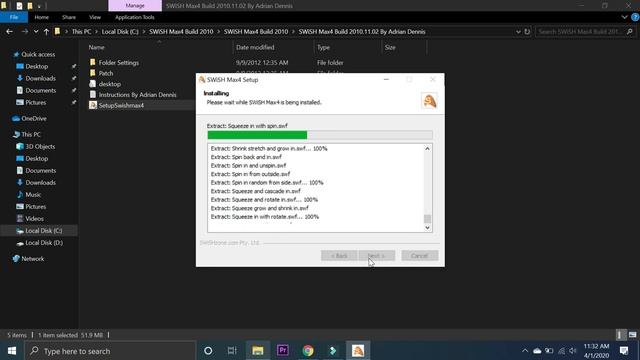This screenshot has height=360, width=640.
Task: Open File Explorer taskbar icon
Action: point(258,351)
